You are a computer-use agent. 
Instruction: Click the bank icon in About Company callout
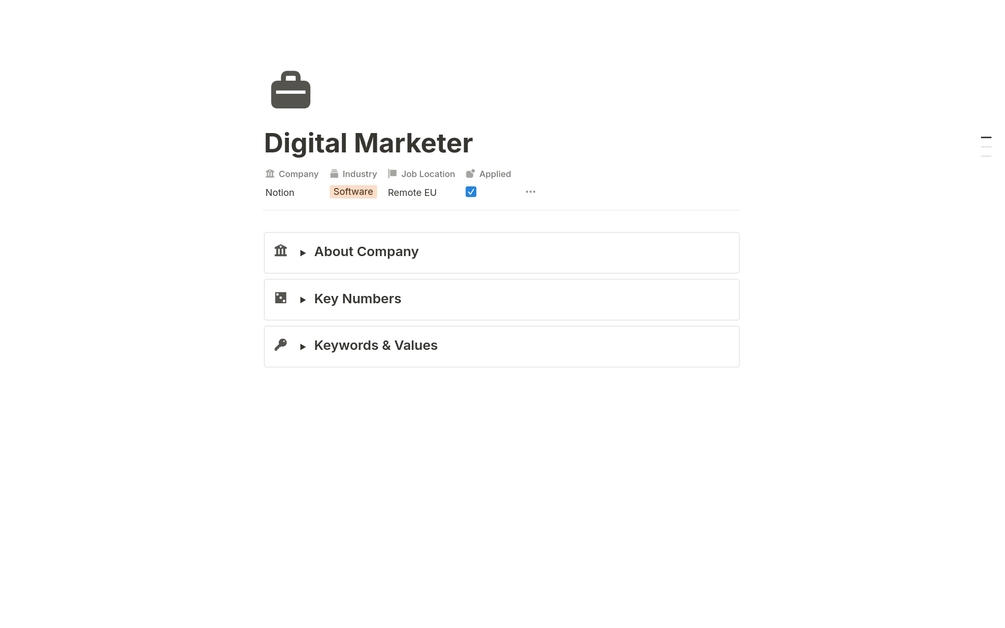tap(281, 251)
